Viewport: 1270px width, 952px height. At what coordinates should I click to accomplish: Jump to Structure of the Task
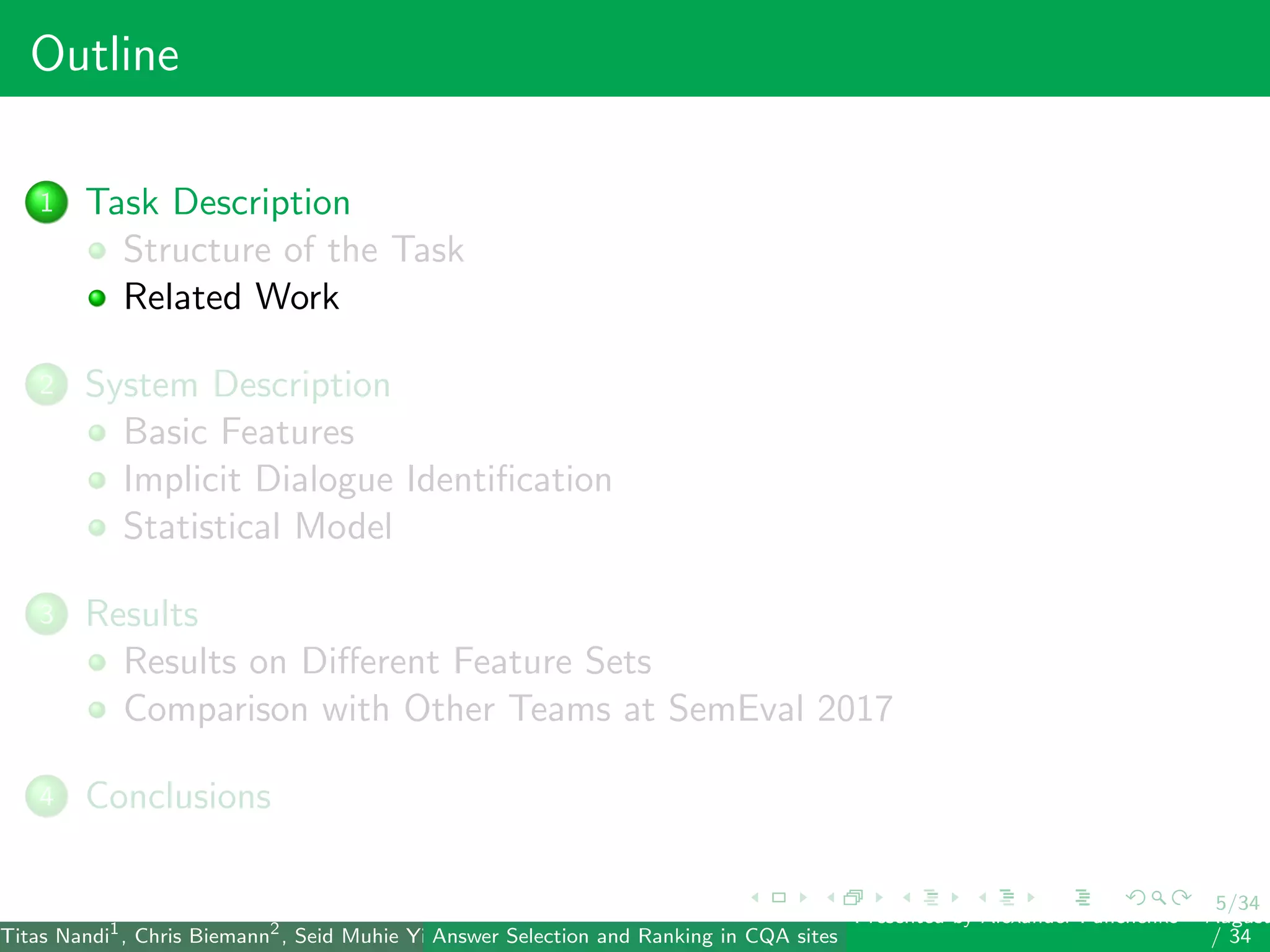tap(294, 249)
